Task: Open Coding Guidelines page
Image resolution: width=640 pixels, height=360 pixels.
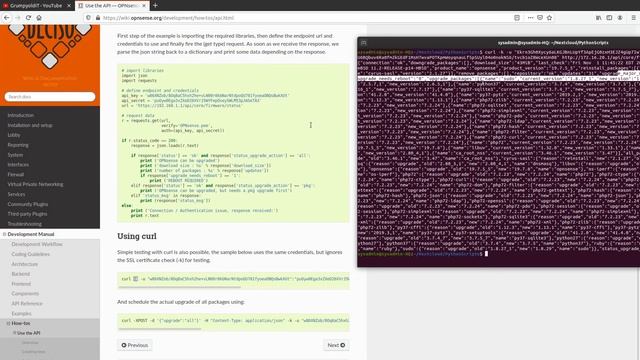Action: coord(31,254)
